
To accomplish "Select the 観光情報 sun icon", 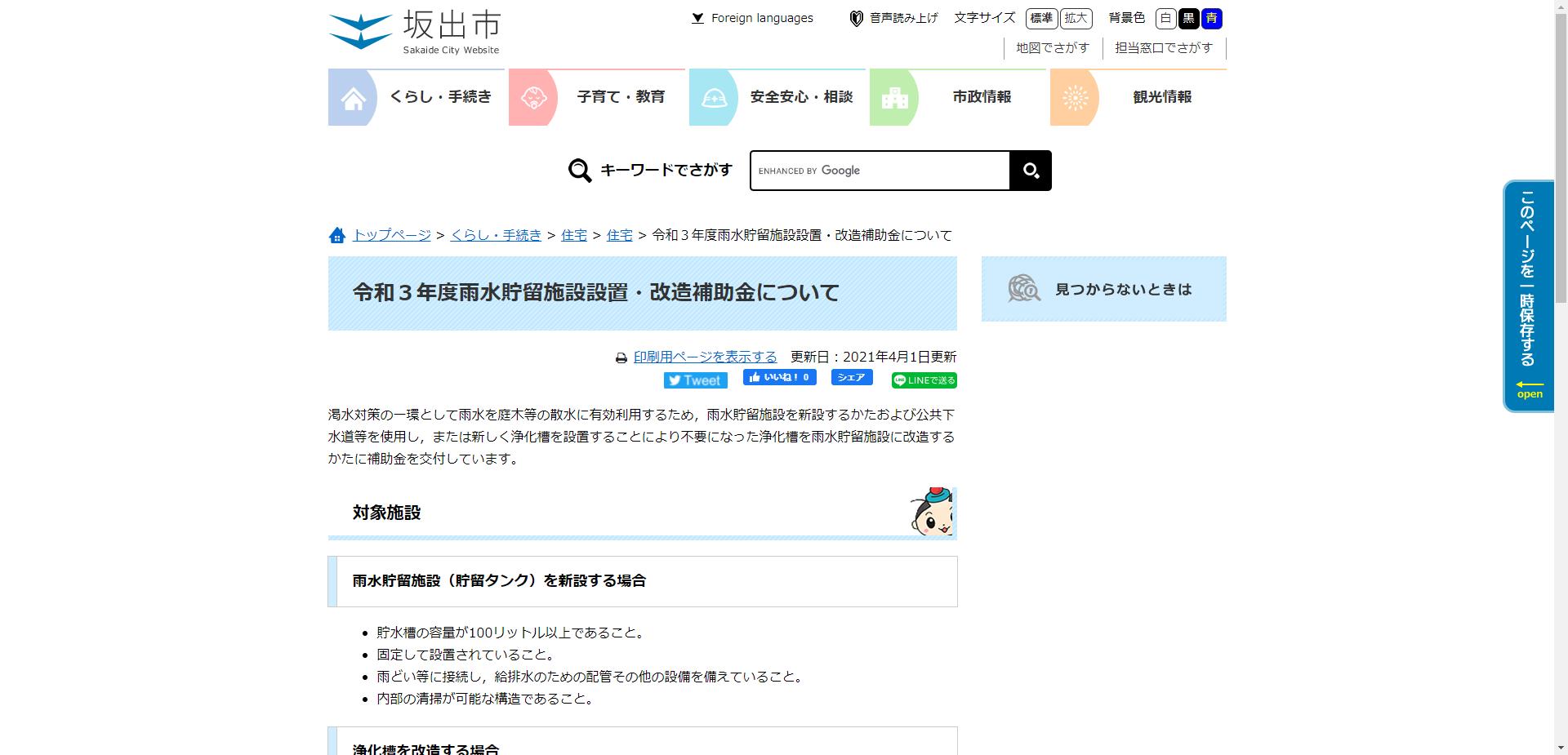I will [1076, 97].
